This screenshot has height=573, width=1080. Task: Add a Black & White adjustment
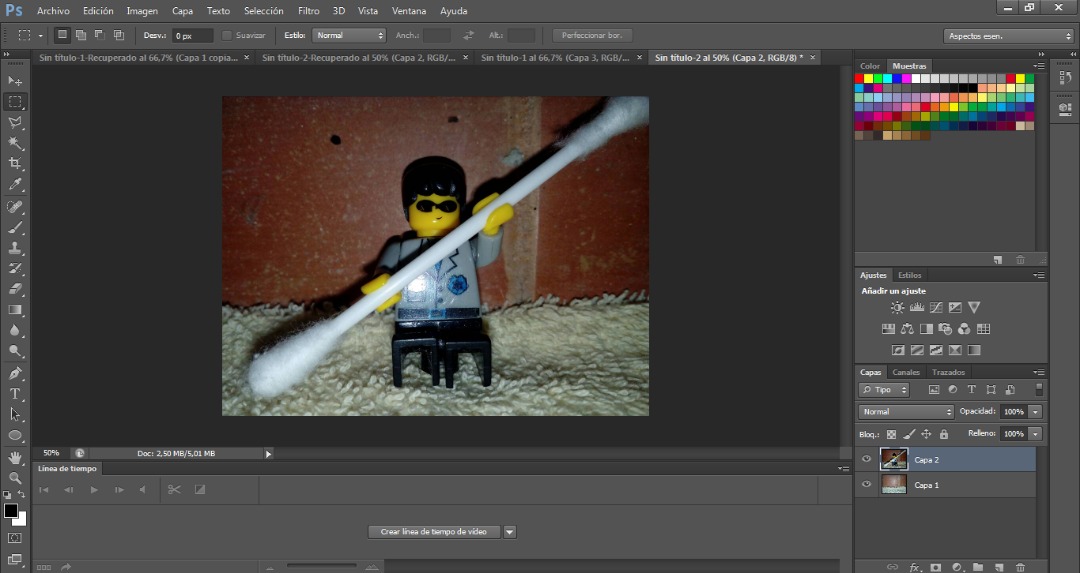pyautogui.click(x=926, y=329)
